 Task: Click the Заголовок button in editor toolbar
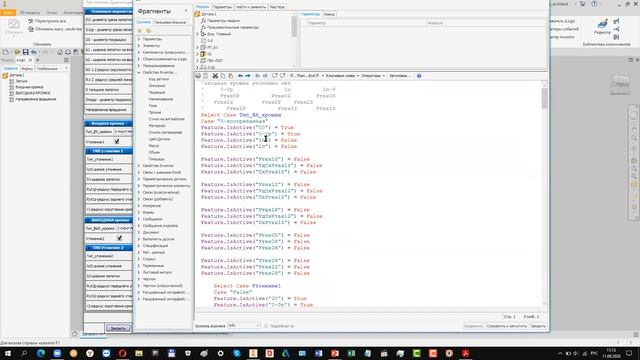click(x=399, y=76)
